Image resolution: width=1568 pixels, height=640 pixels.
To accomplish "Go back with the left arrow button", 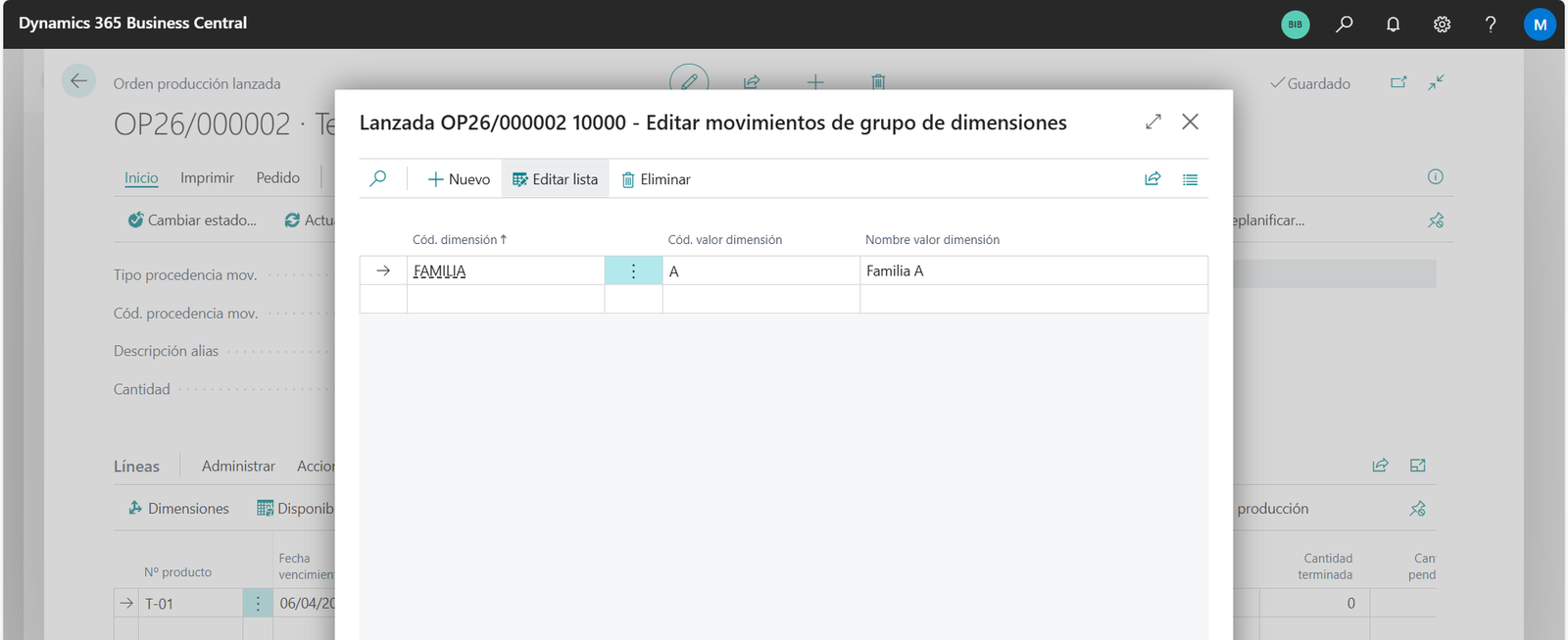I will [78, 81].
